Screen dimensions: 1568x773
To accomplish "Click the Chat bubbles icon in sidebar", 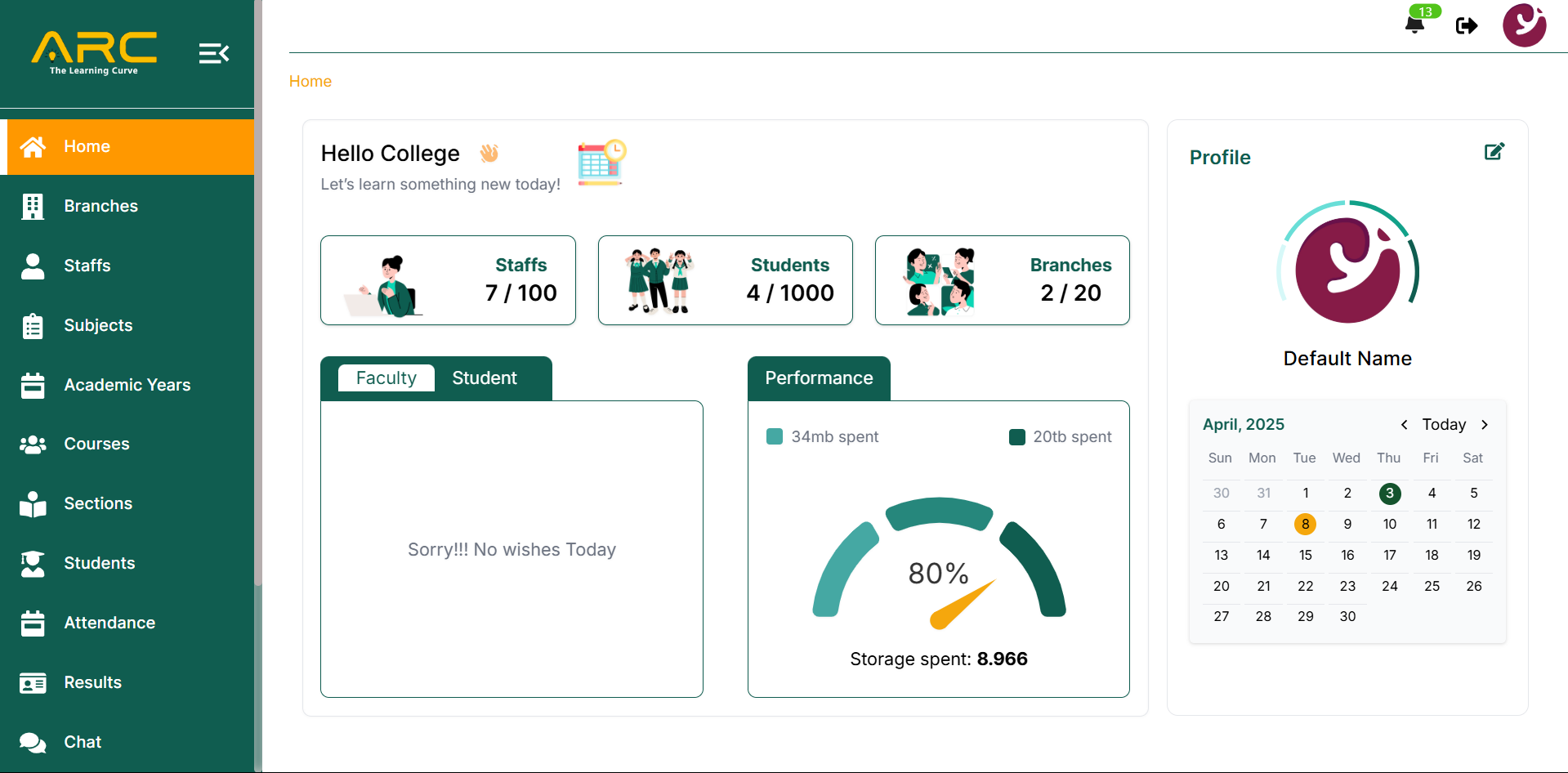I will [33, 742].
